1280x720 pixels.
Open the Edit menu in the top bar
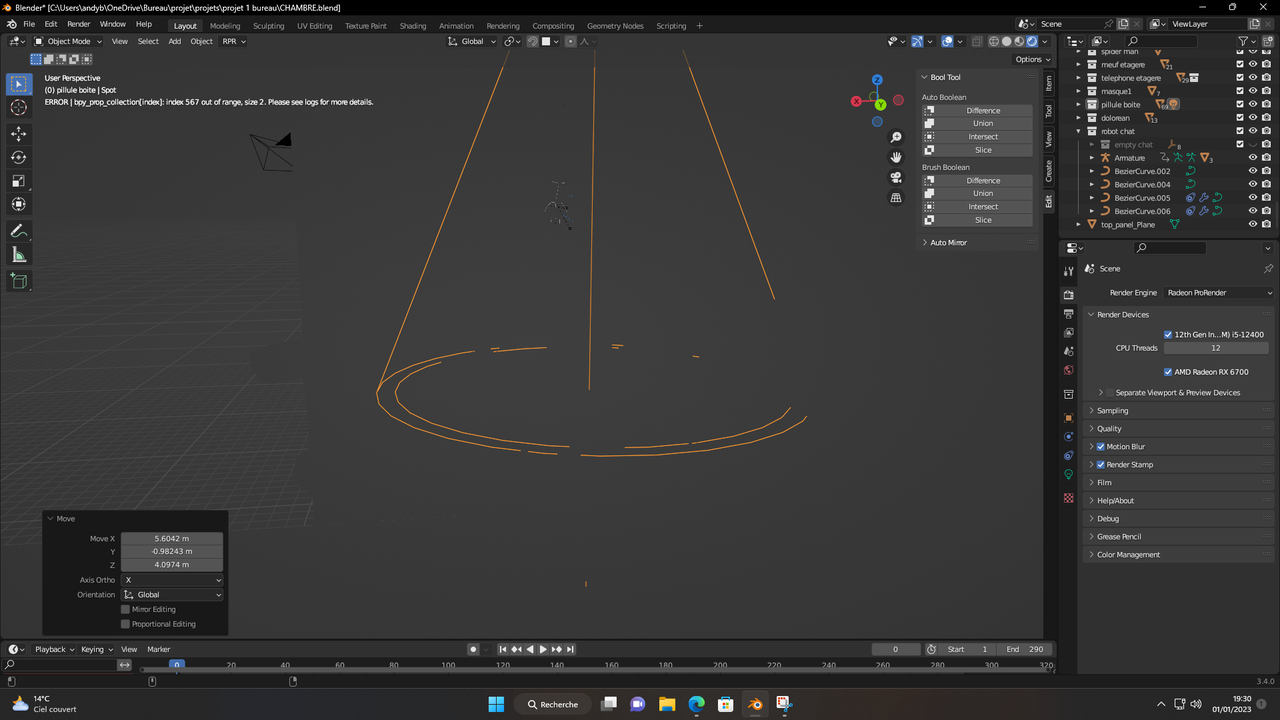coord(50,24)
